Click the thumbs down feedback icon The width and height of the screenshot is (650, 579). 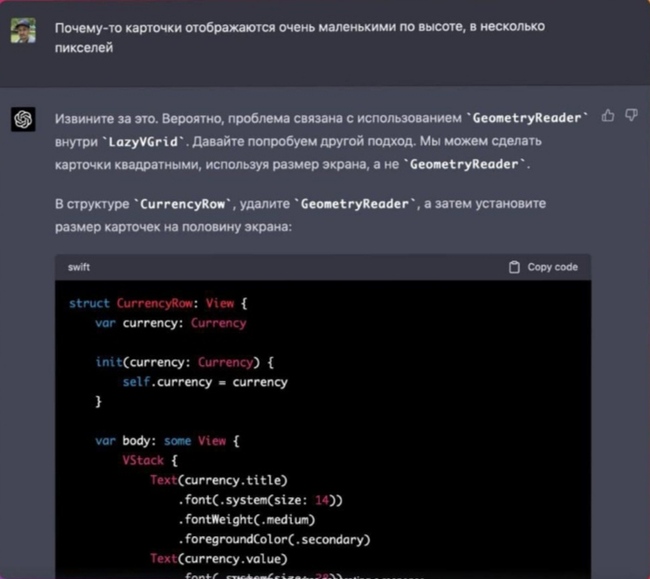pos(631,116)
